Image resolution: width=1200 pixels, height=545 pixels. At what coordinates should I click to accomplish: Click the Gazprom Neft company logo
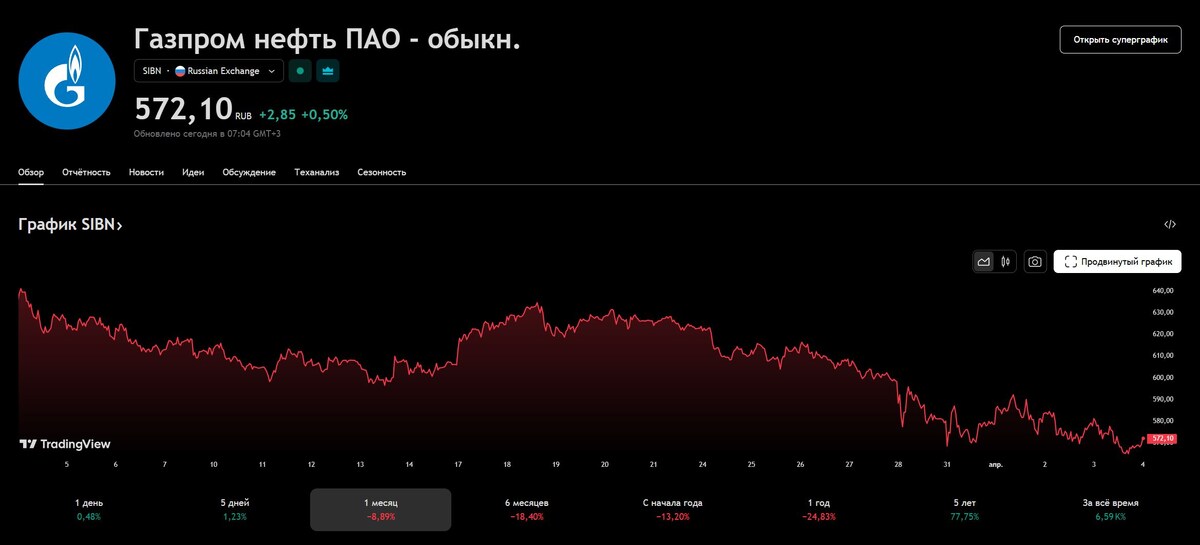68,80
